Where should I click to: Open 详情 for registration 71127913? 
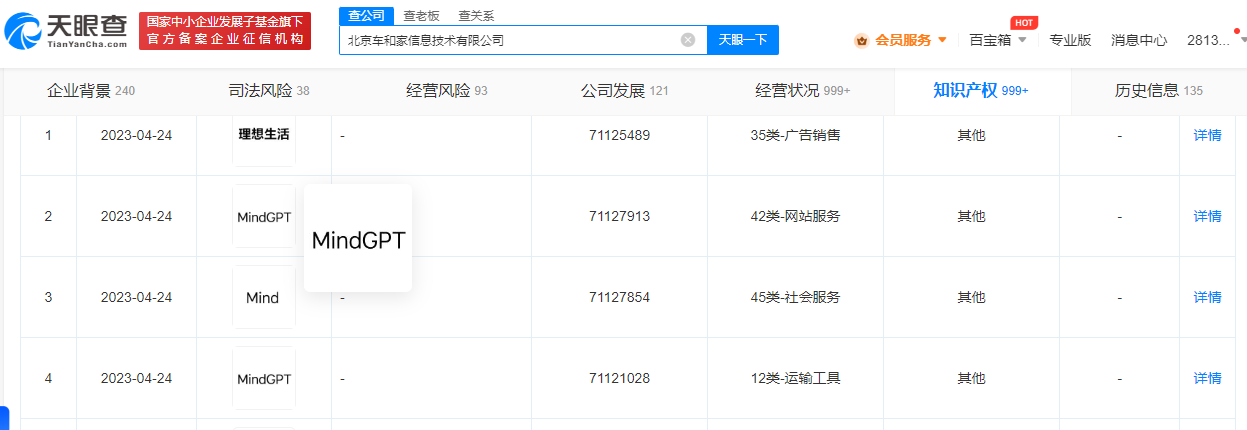click(1207, 216)
